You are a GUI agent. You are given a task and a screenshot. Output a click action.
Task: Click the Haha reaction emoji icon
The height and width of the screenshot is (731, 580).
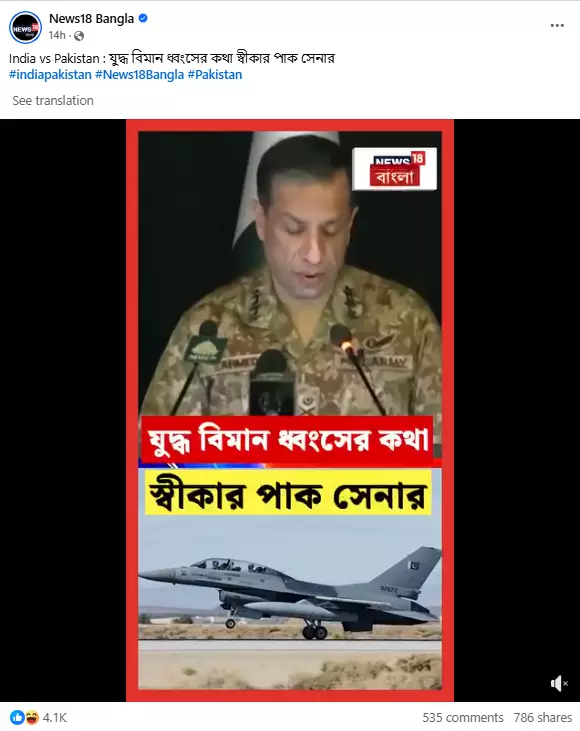coord(31,717)
